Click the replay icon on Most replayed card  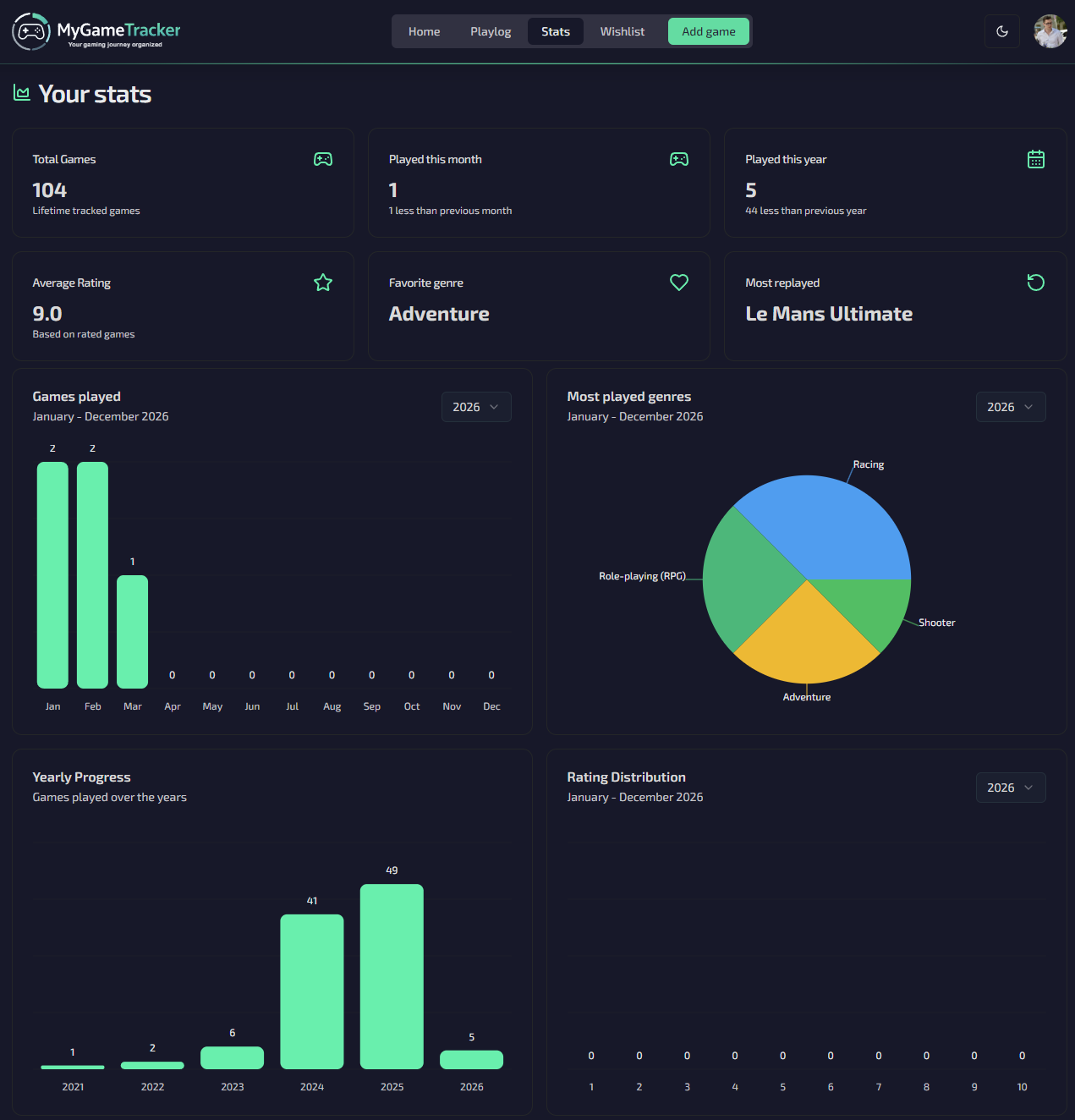[1036, 283]
